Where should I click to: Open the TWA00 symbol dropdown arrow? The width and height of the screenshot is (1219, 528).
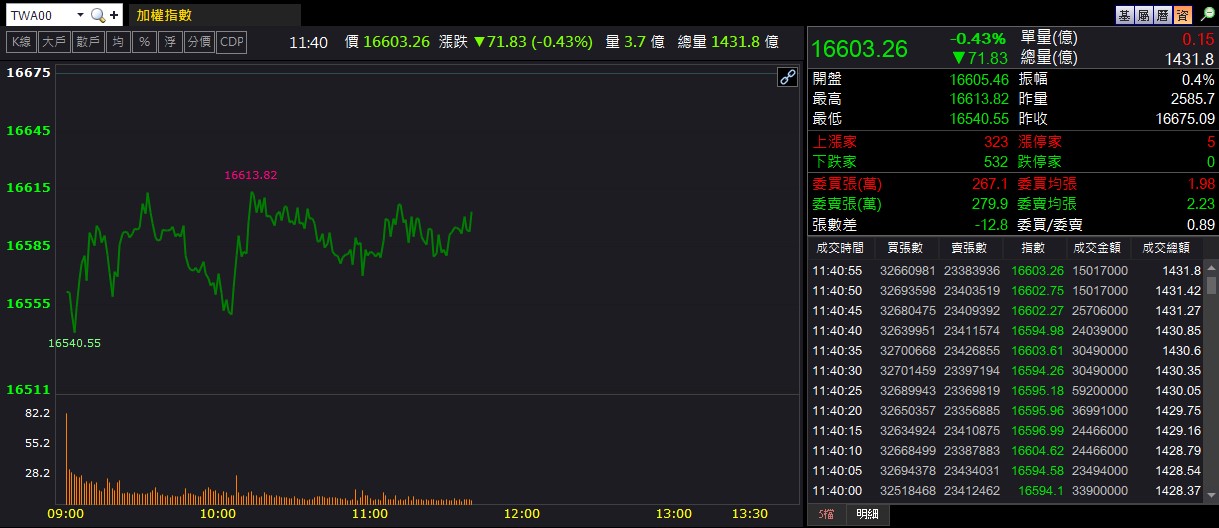tap(80, 15)
